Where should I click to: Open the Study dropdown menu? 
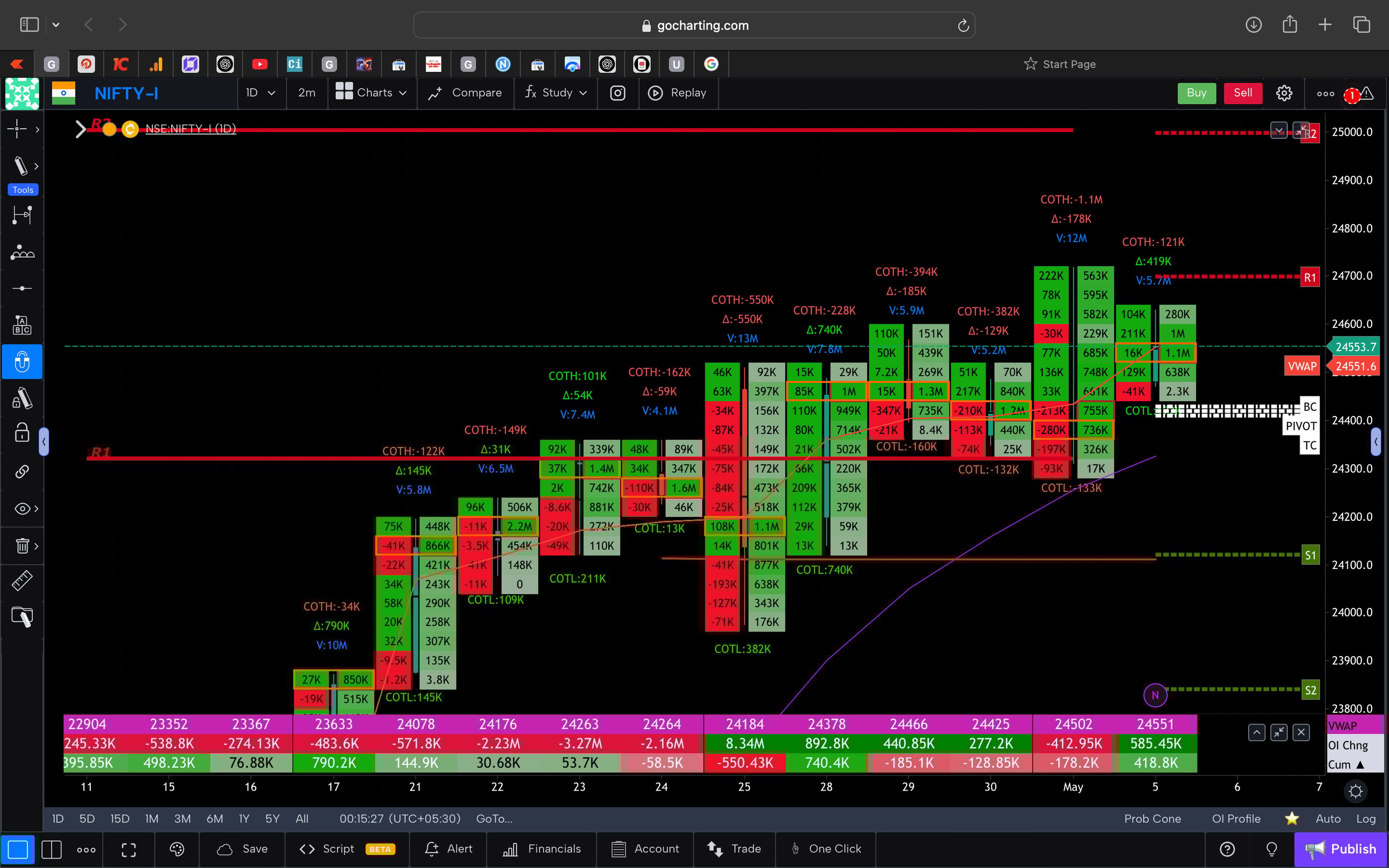(x=555, y=92)
